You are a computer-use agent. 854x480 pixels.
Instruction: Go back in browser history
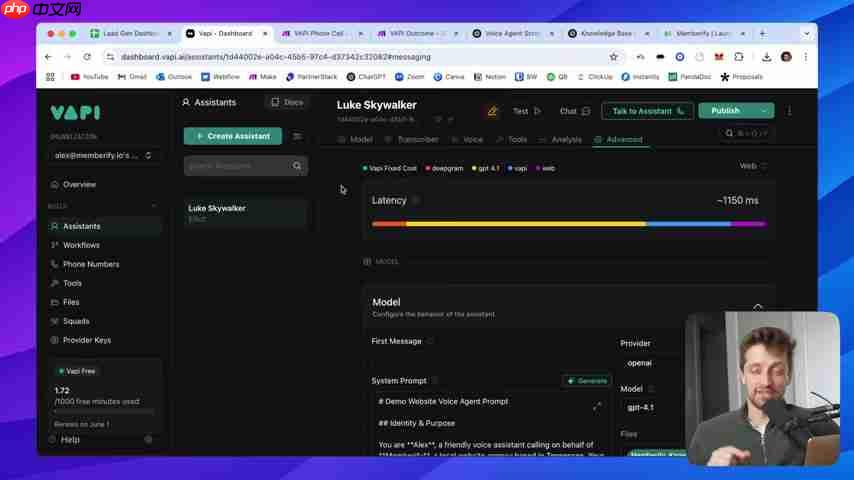coord(48,57)
